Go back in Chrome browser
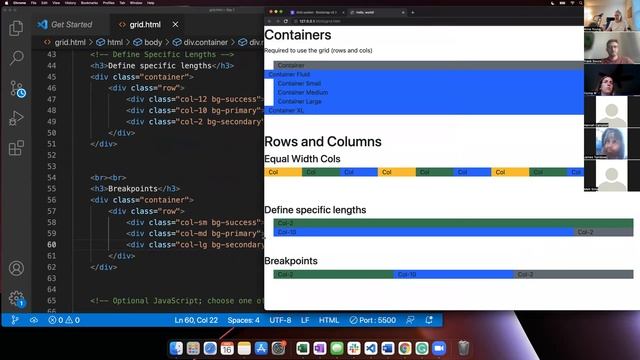The image size is (640, 360). [269, 21]
